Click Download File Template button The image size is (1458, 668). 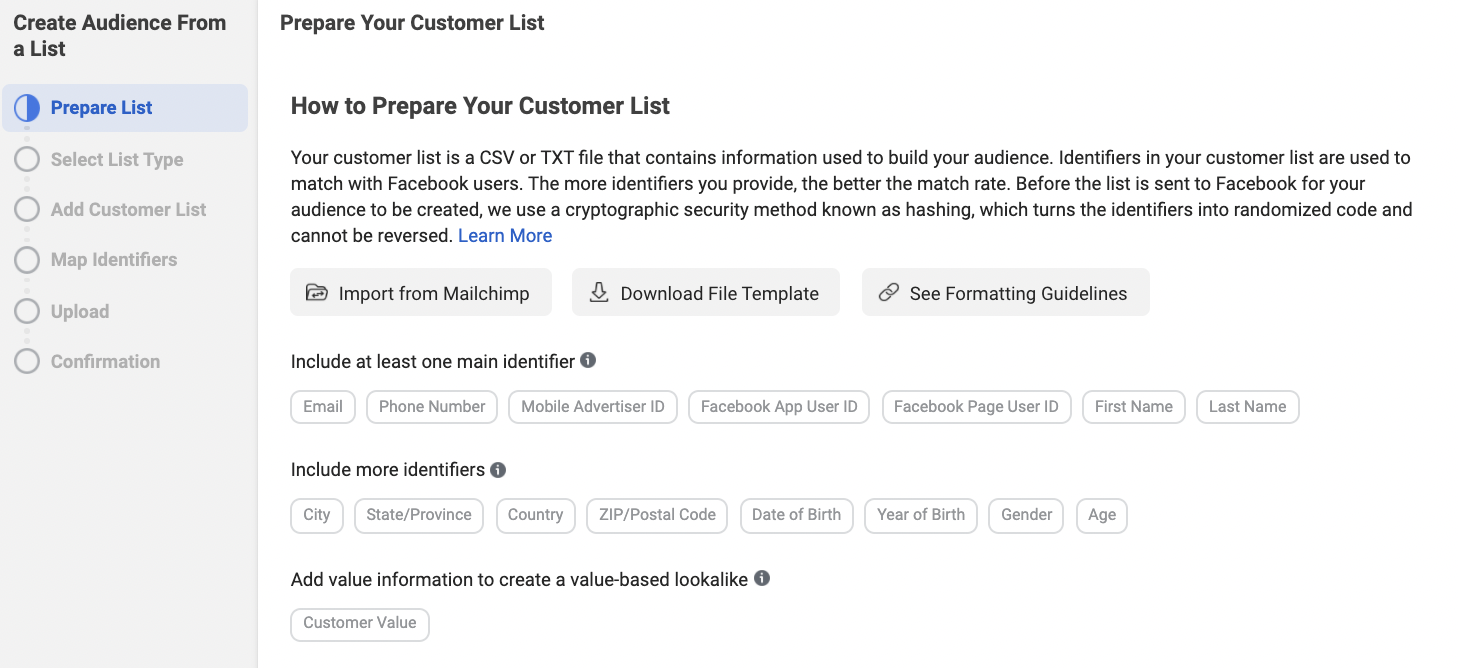706,292
